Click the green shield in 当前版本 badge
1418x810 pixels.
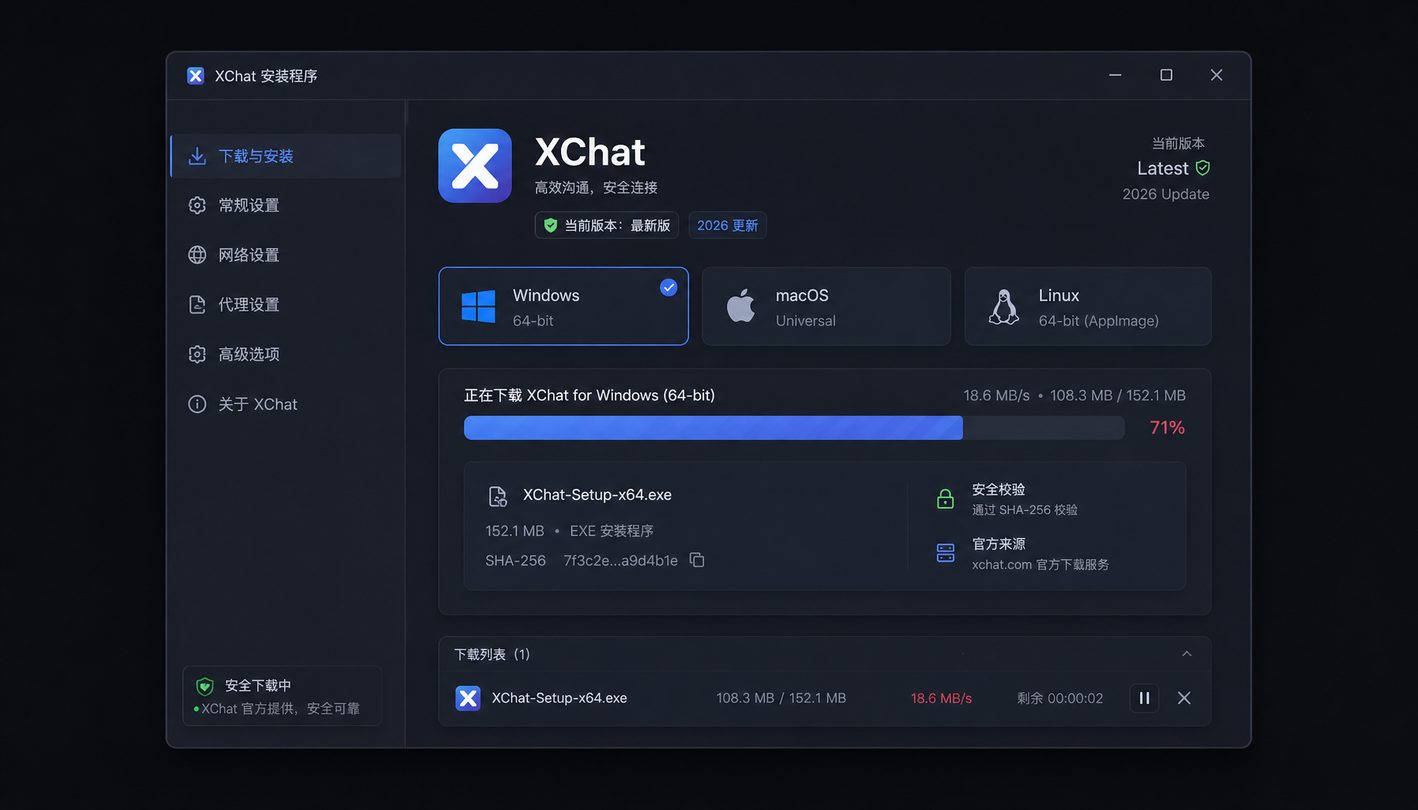tap(550, 225)
